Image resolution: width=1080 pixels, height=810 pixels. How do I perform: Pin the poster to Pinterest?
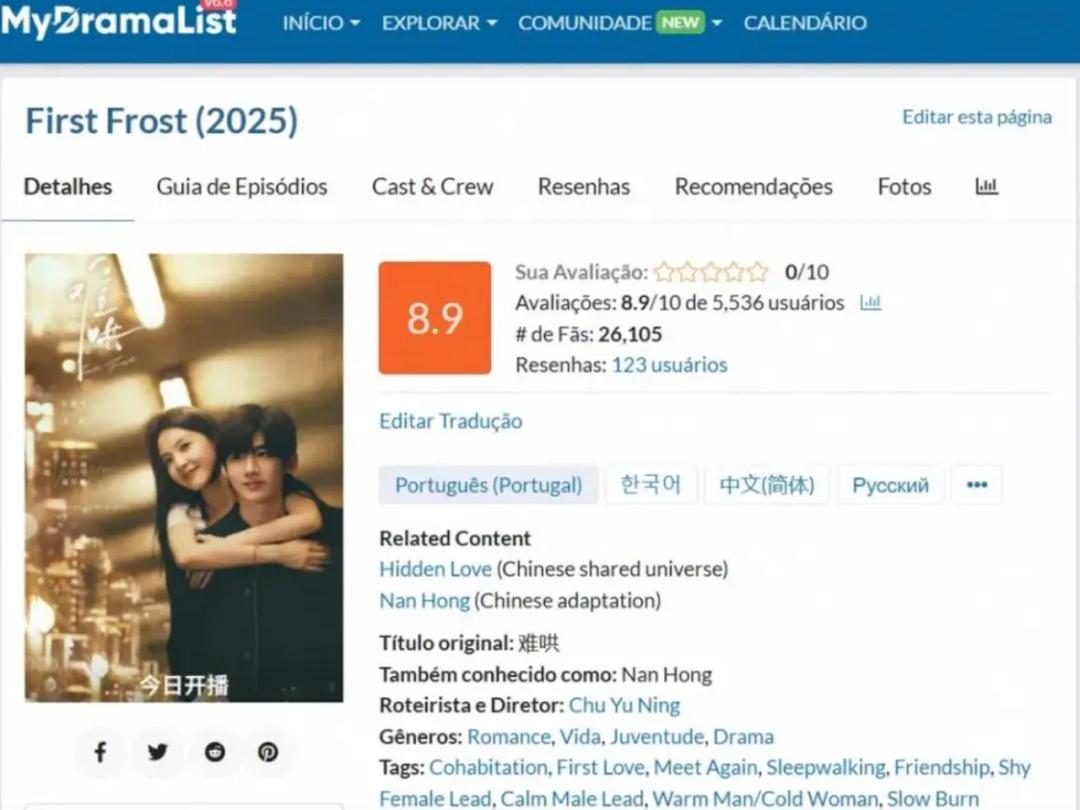click(268, 751)
